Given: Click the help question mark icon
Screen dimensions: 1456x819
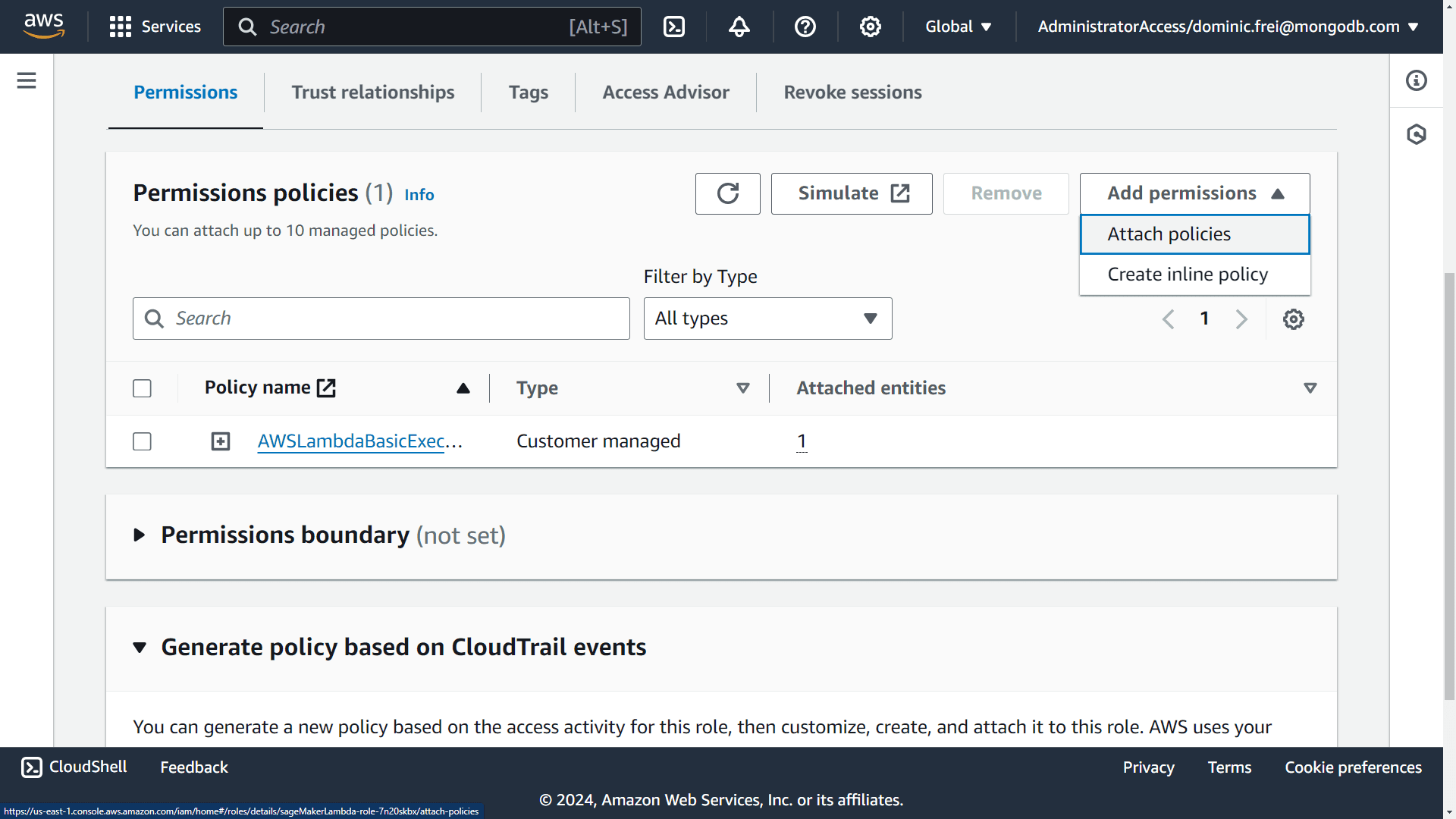Looking at the screenshot, I should pyautogui.click(x=805, y=27).
